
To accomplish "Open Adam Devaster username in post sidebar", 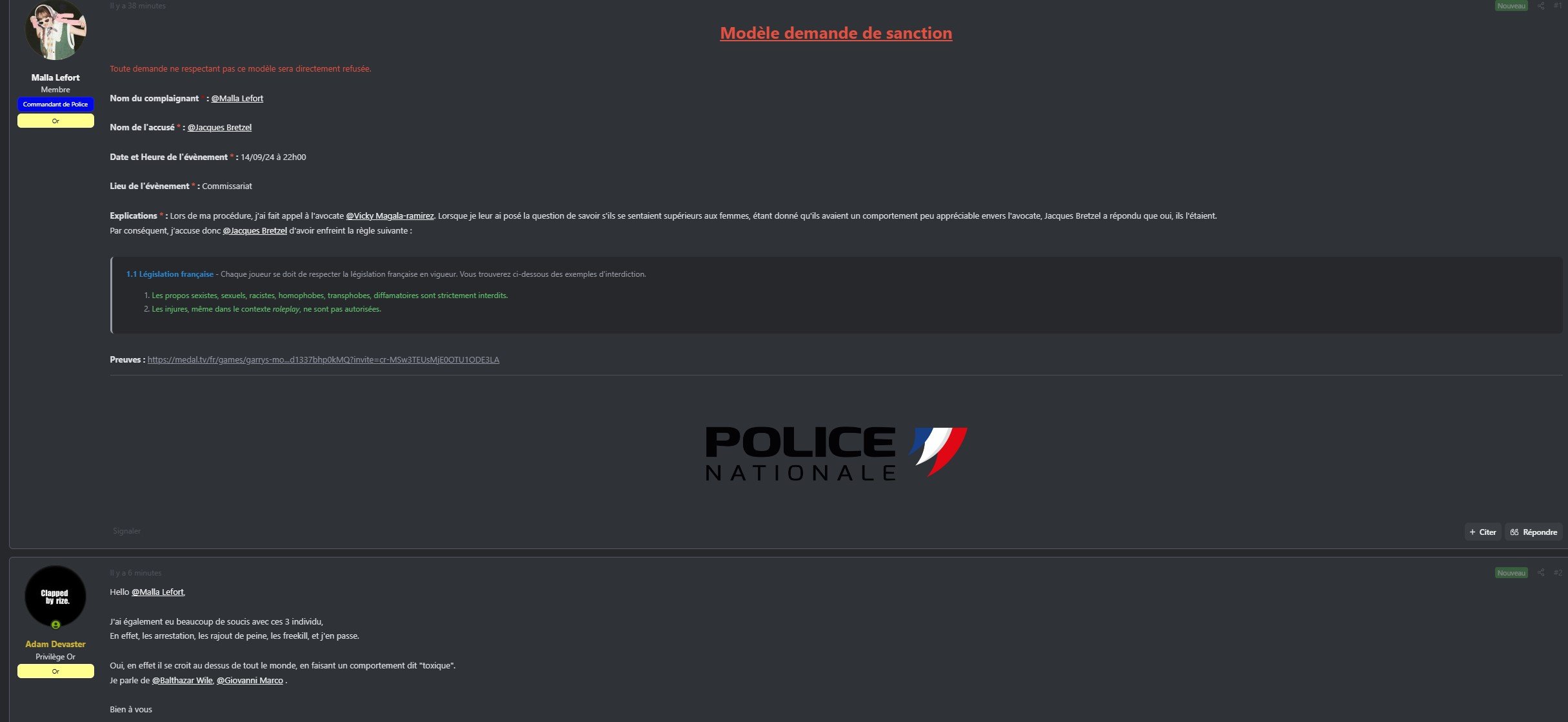I will [x=55, y=644].
